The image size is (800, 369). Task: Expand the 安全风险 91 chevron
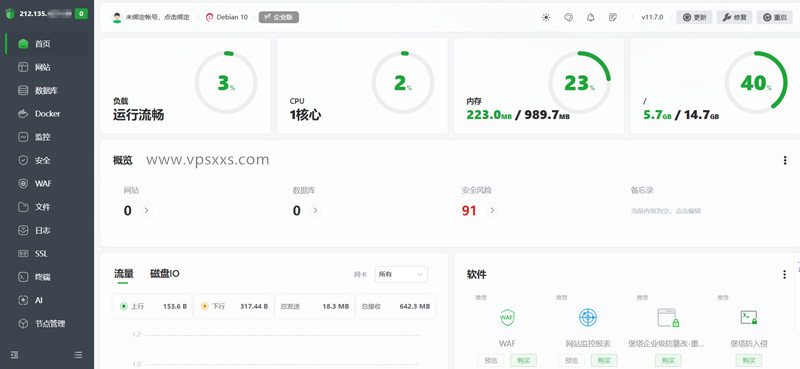click(x=492, y=210)
